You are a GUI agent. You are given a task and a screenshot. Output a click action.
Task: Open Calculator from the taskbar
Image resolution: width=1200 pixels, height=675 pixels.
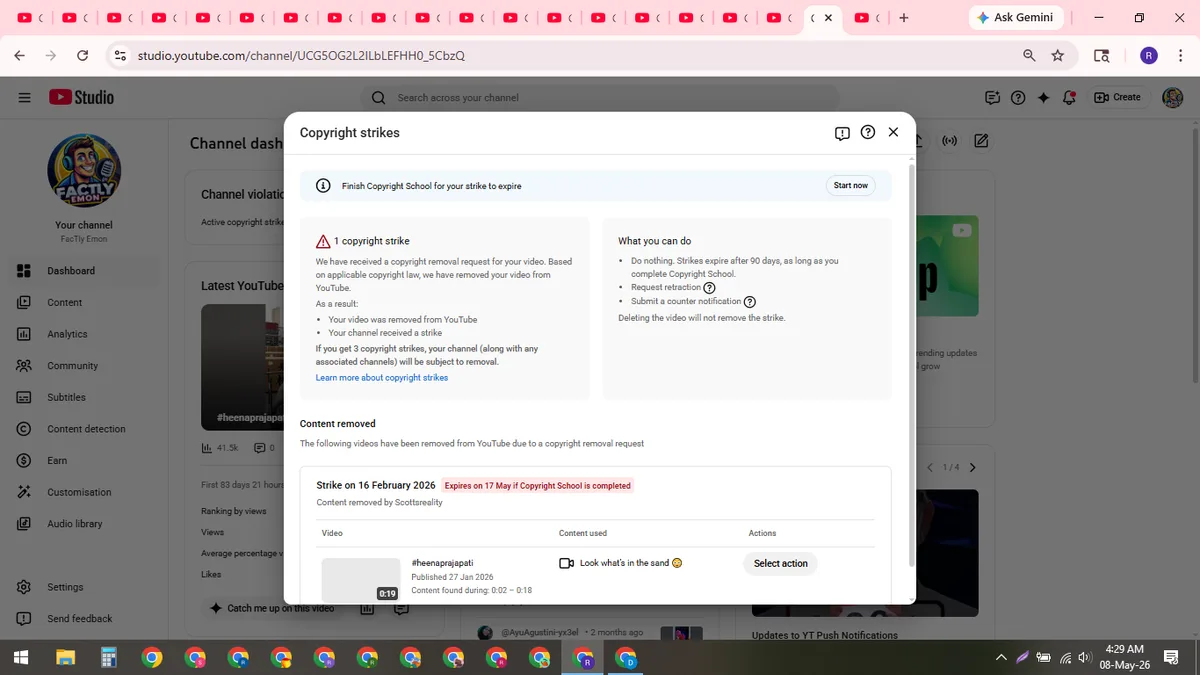[x=109, y=657]
